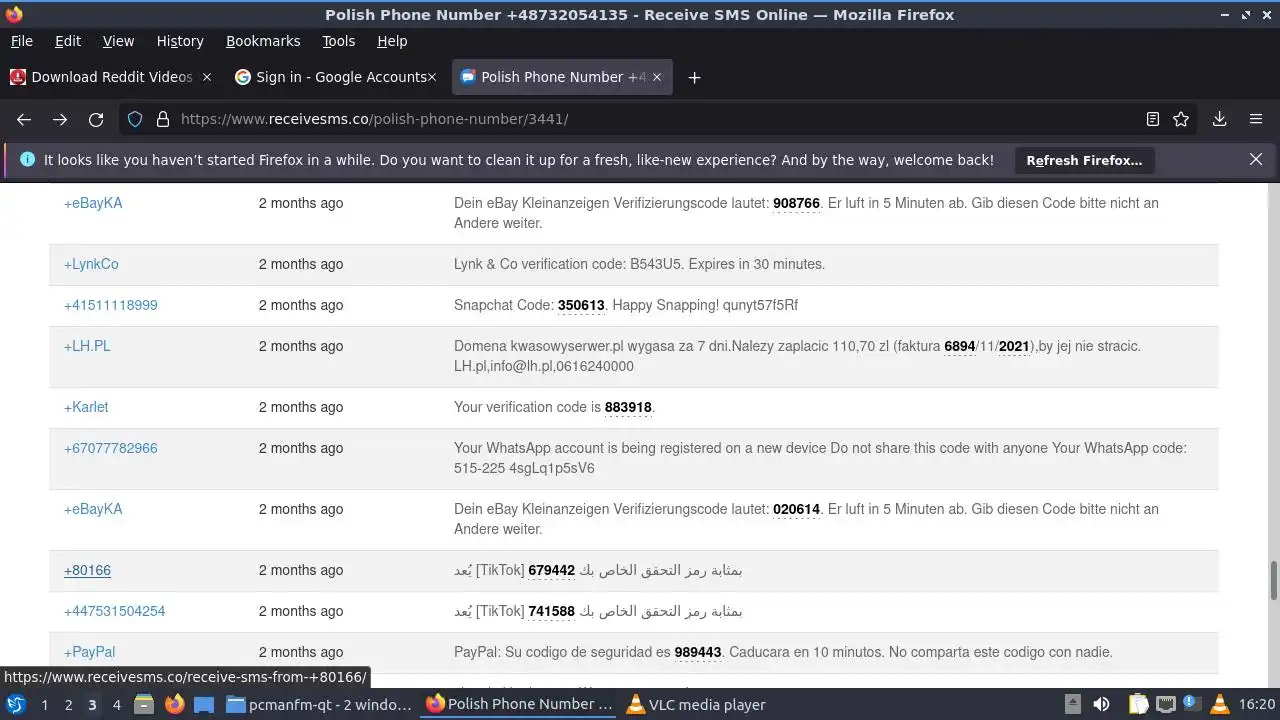Image resolution: width=1280 pixels, height=720 pixels.
Task: Click Karlet verification code 883918
Action: [628, 407]
